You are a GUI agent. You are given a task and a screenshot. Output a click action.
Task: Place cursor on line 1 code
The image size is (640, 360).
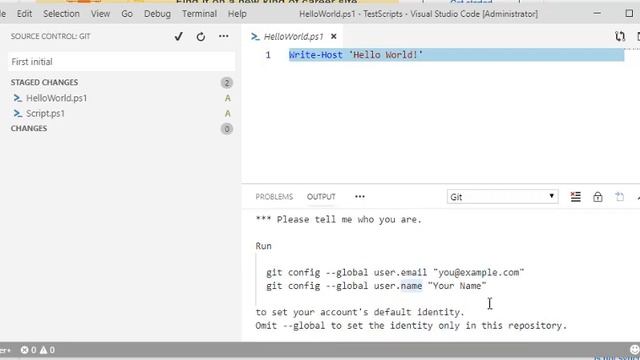click(356, 55)
